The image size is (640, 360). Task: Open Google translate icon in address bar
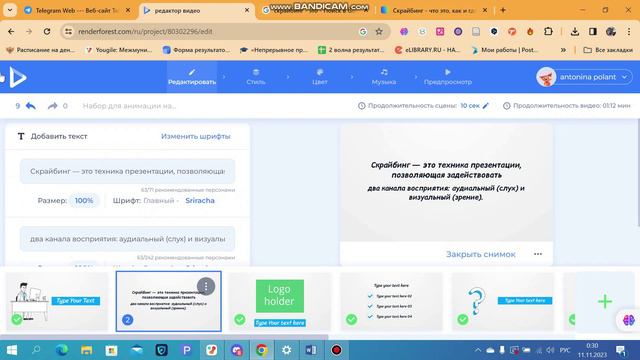pos(363,31)
